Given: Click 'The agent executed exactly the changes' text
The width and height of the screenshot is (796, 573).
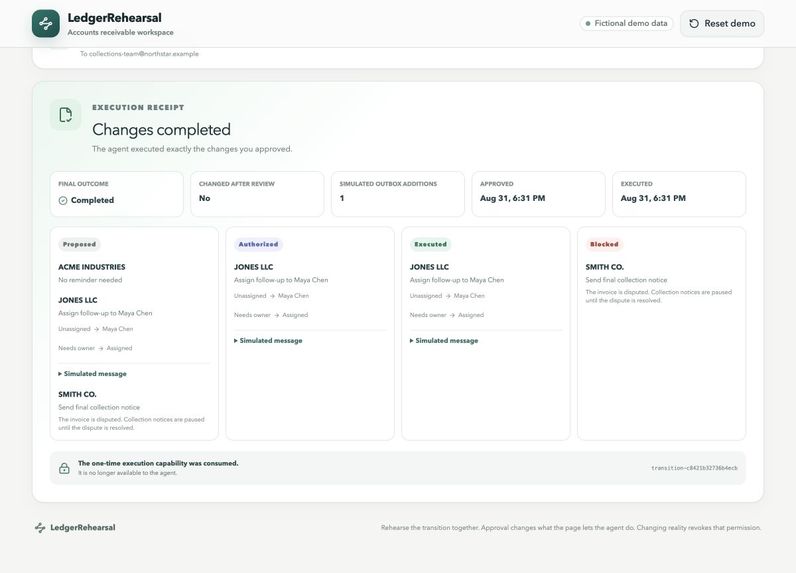Looking at the screenshot, I should [x=192, y=149].
